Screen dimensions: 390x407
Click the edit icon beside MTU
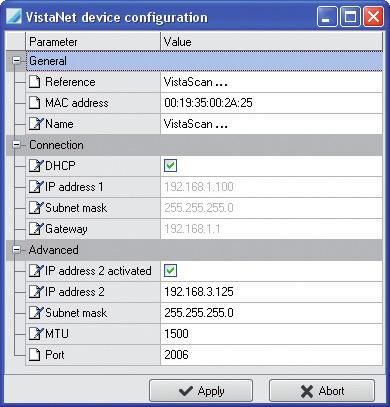(x=36, y=334)
